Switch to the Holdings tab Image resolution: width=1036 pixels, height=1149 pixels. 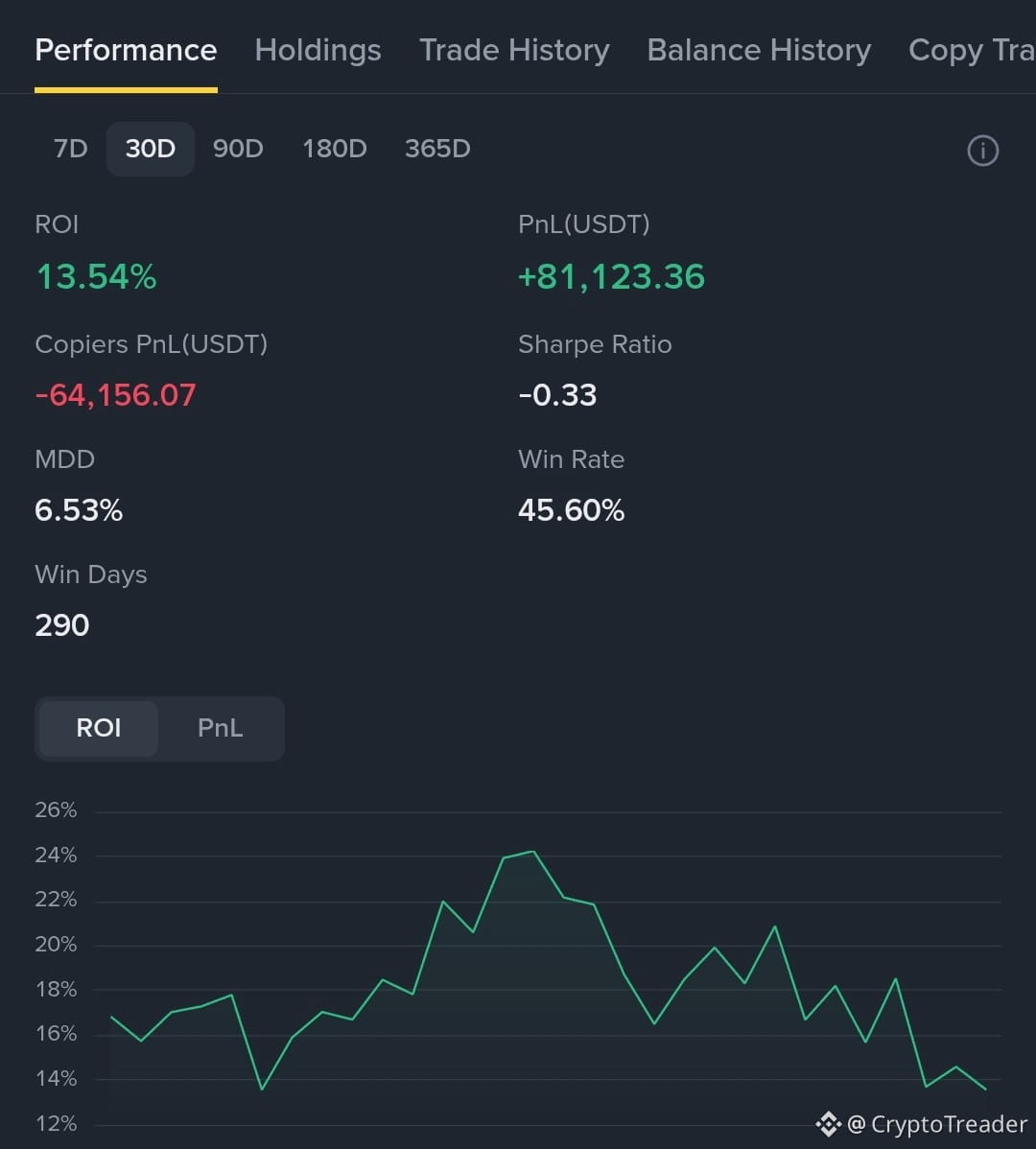coord(318,51)
